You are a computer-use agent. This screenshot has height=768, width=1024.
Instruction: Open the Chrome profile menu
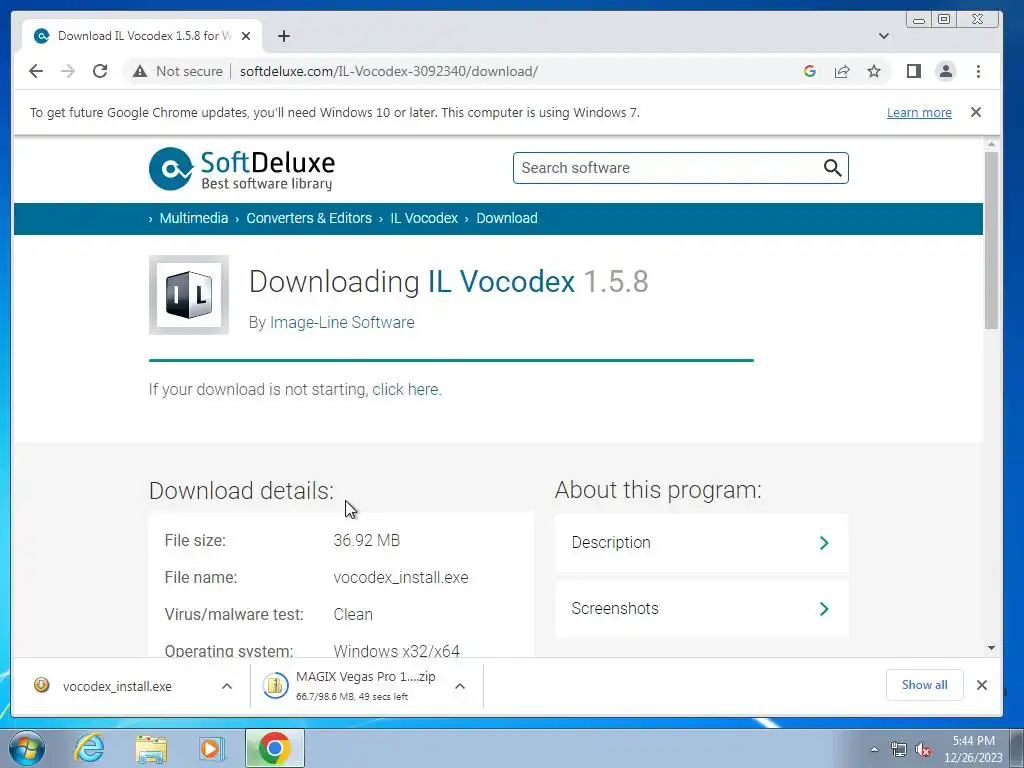pos(946,71)
